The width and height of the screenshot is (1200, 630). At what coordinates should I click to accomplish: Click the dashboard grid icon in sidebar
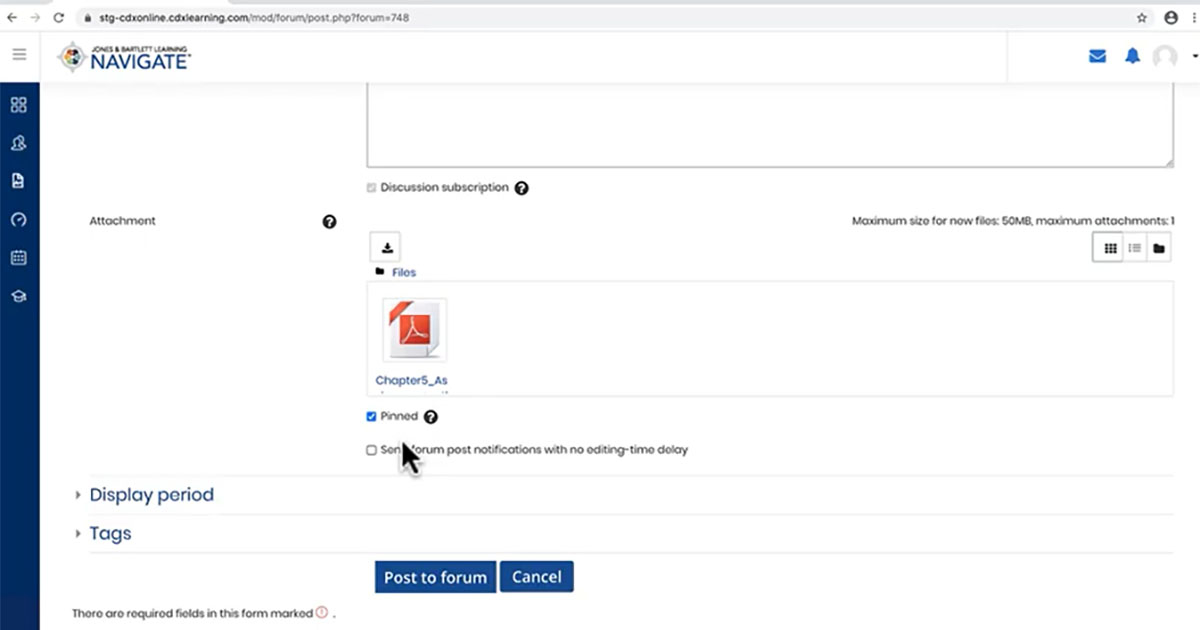click(x=18, y=105)
